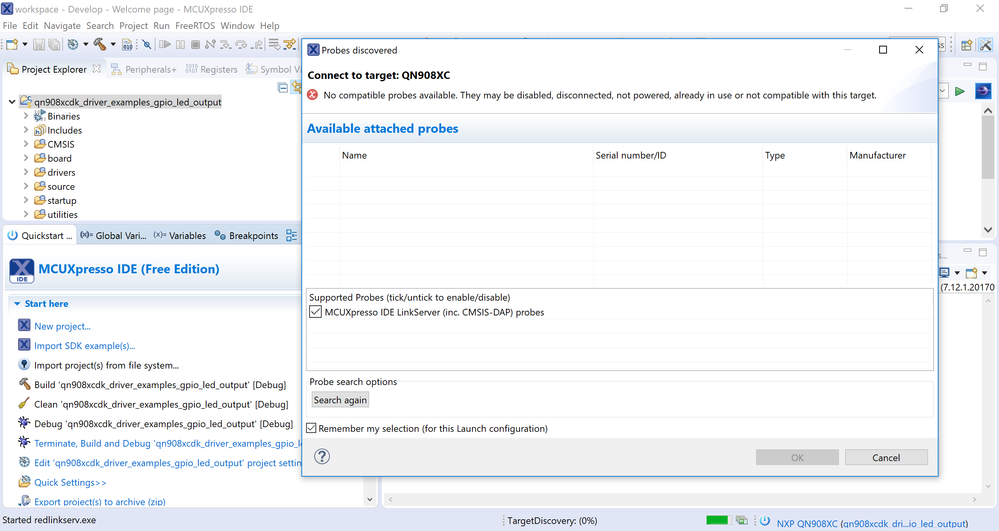Open the dropdown arrow next to New icon
Screen dimensions: 999x531
pyautogui.click(x=25, y=44)
